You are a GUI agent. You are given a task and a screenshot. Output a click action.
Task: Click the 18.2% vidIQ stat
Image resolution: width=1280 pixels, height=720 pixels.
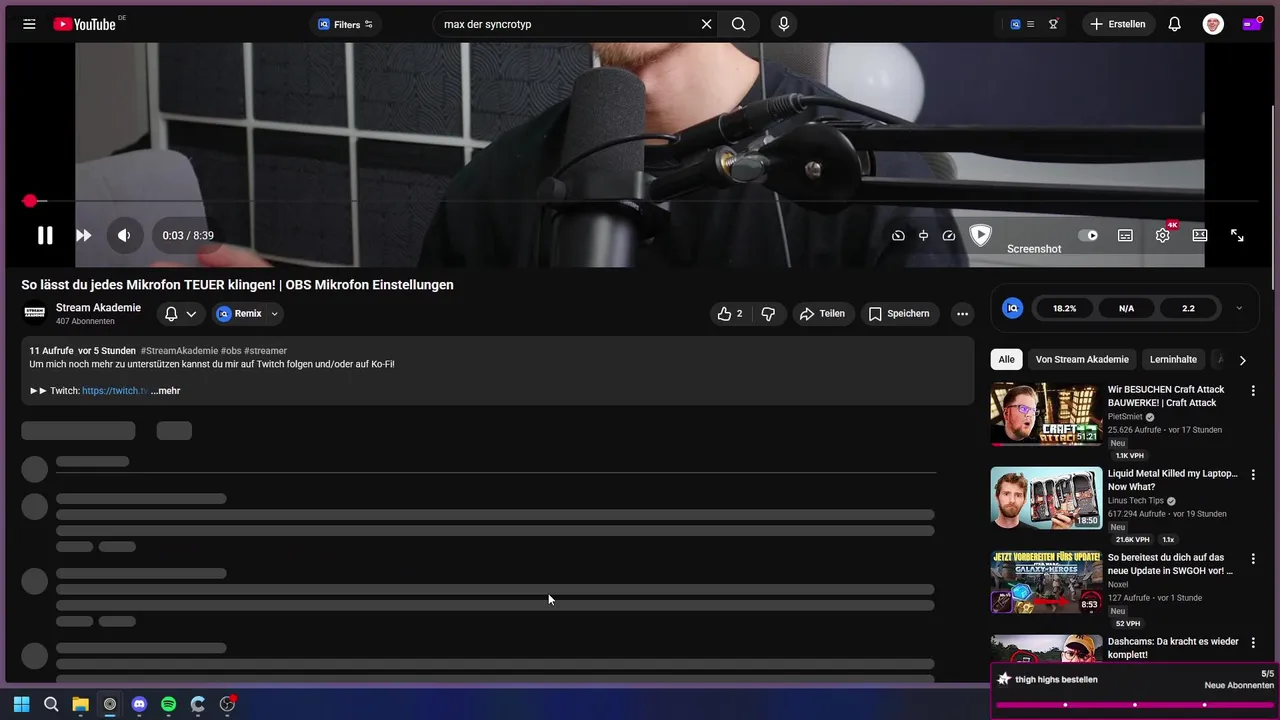1064,308
